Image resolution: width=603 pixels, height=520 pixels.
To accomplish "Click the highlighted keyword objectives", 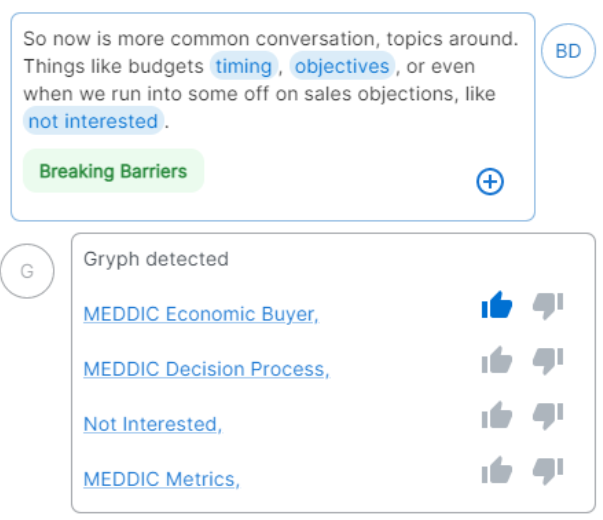I will pos(342,66).
